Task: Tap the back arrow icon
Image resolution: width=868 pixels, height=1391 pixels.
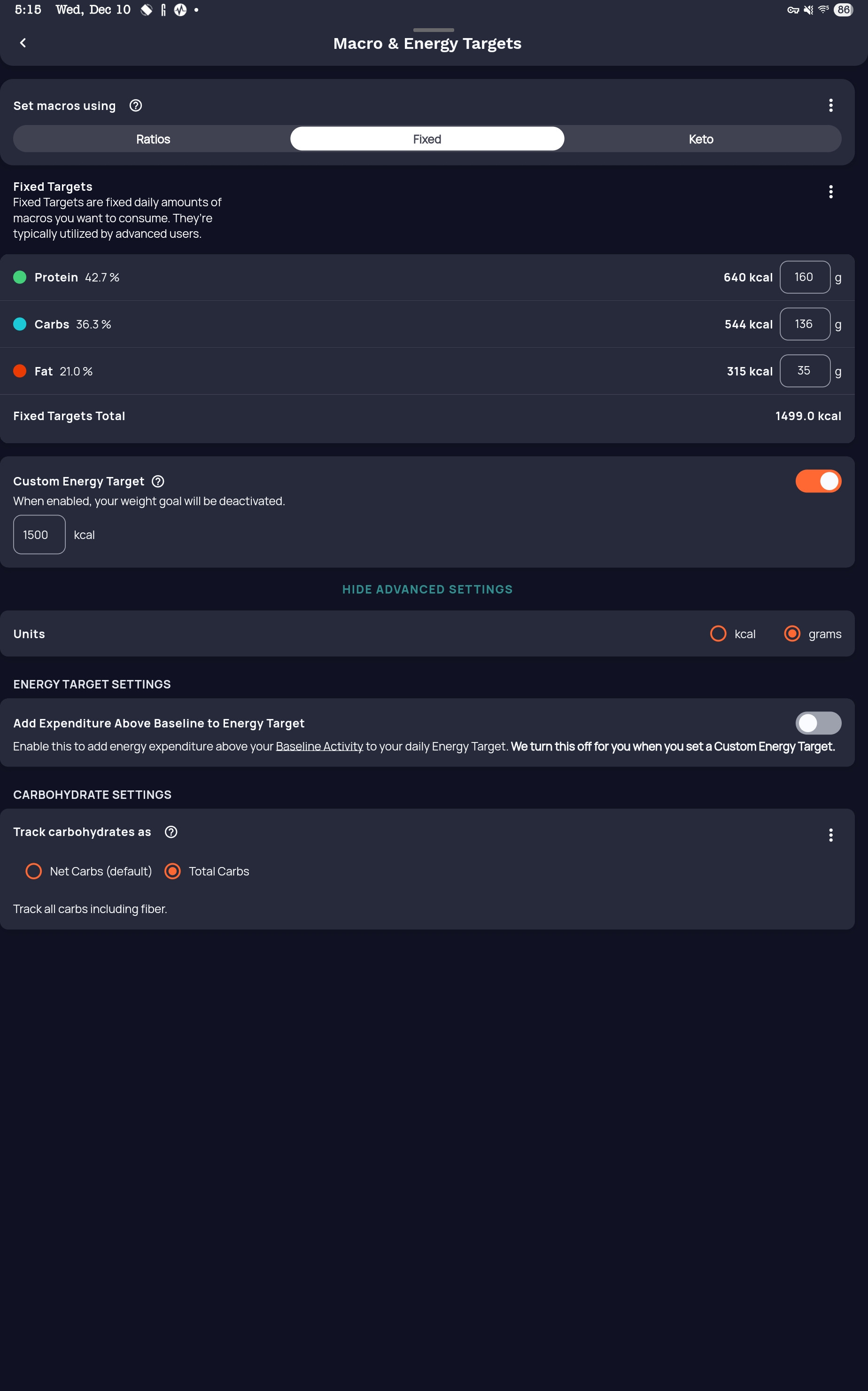Action: 23,43
